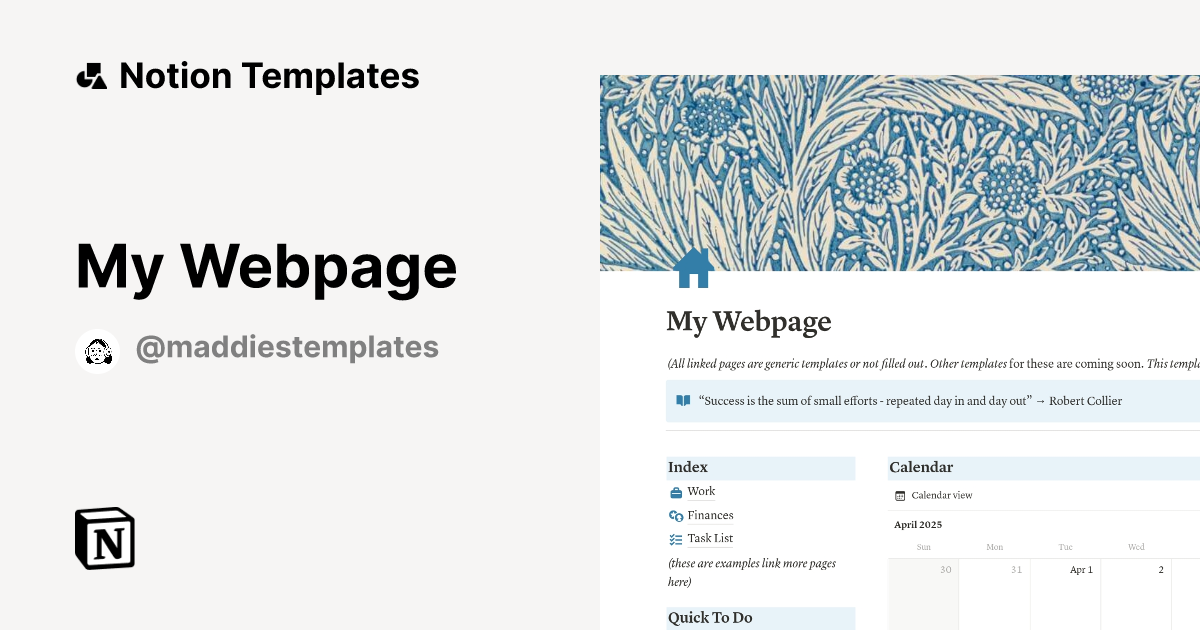Click the calendar icon next to Calendar view

pyautogui.click(x=901, y=494)
